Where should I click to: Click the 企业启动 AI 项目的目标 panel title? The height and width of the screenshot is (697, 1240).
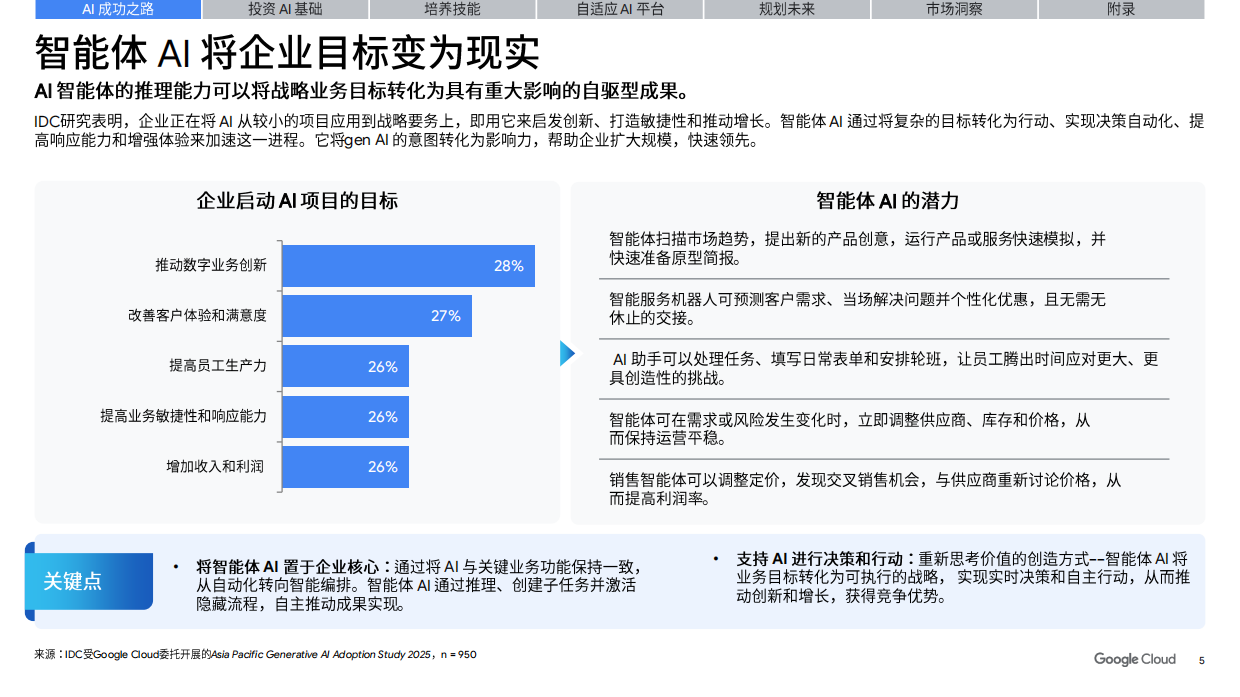click(297, 200)
